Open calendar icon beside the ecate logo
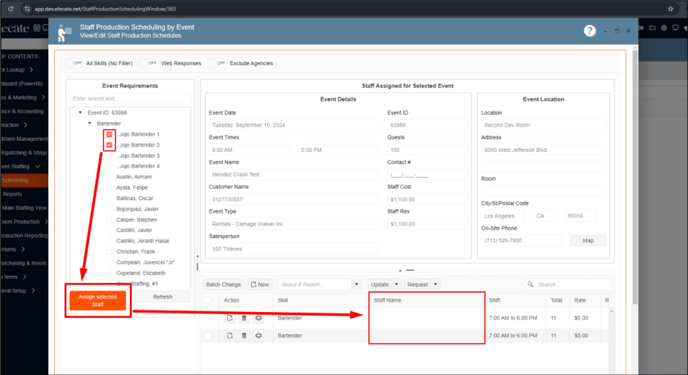Screen dimensions: 688x375 coord(37,28)
